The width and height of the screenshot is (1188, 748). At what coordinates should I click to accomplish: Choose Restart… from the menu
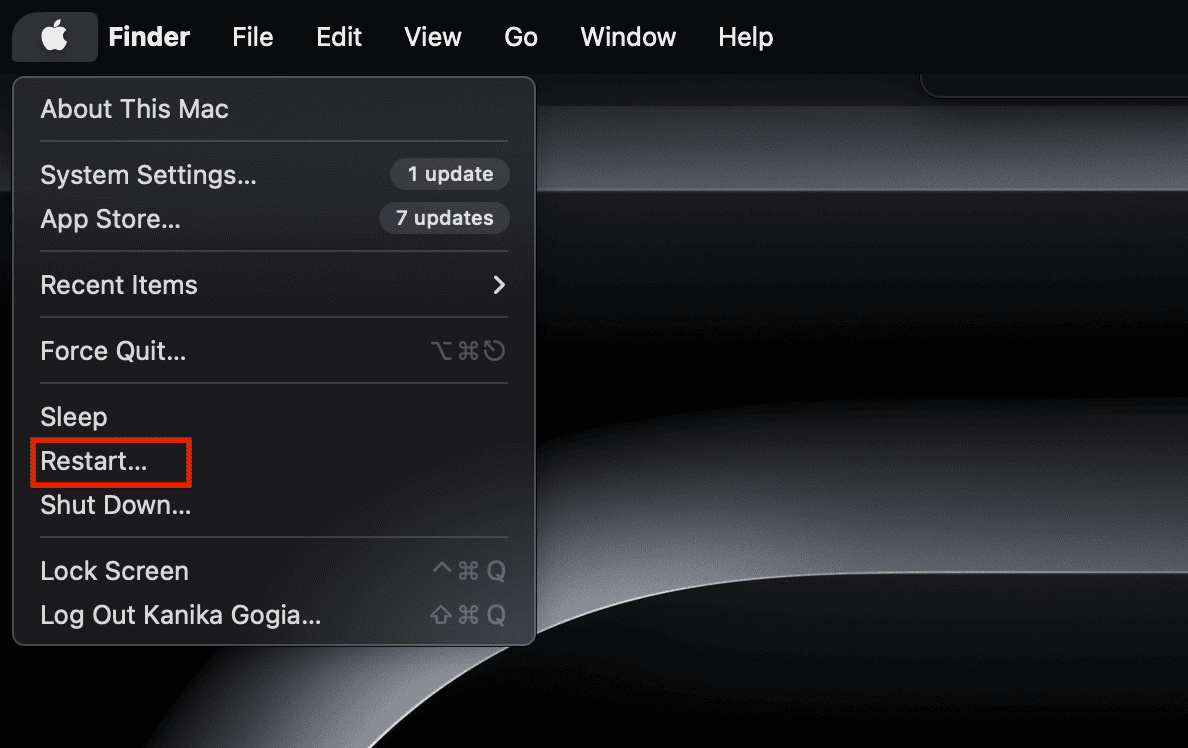click(93, 461)
